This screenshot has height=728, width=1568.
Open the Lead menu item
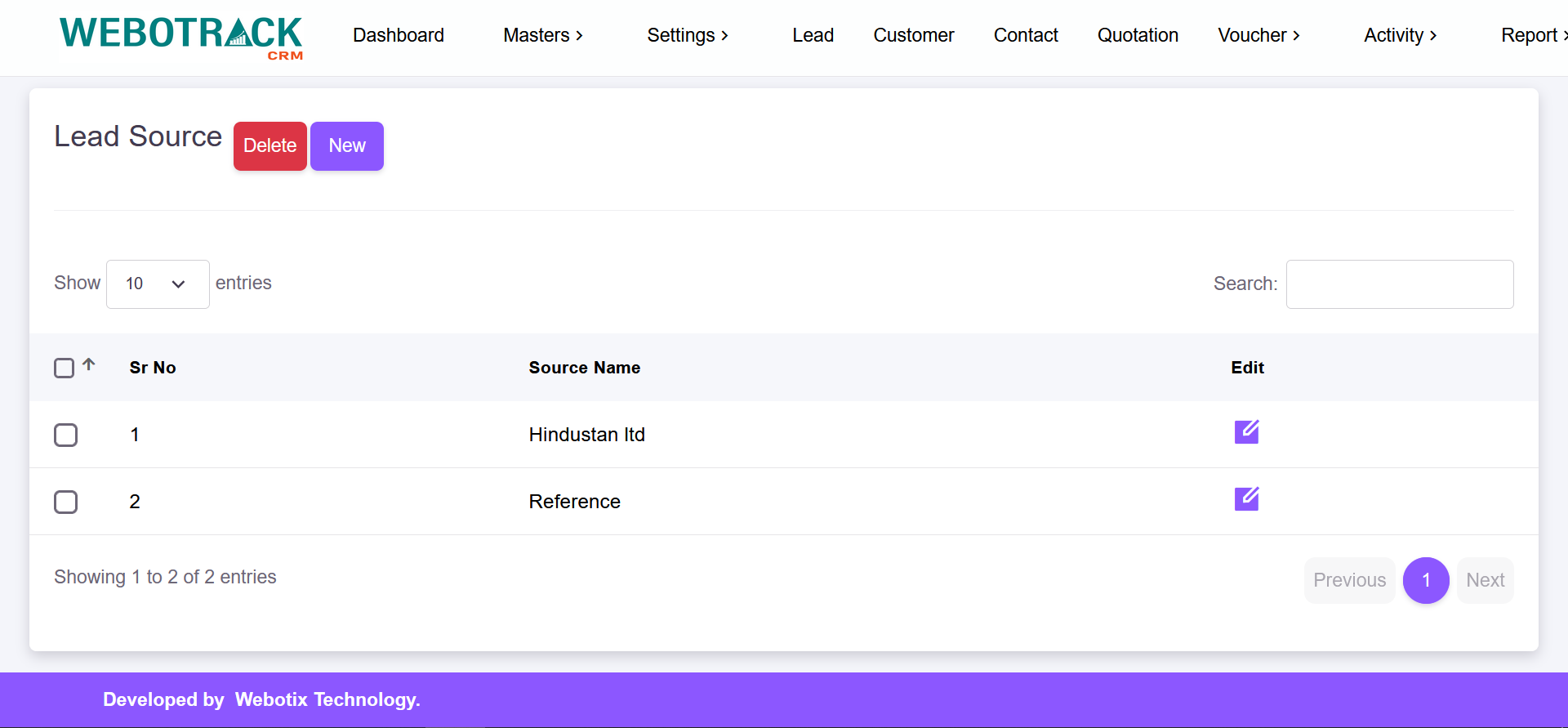click(x=813, y=35)
